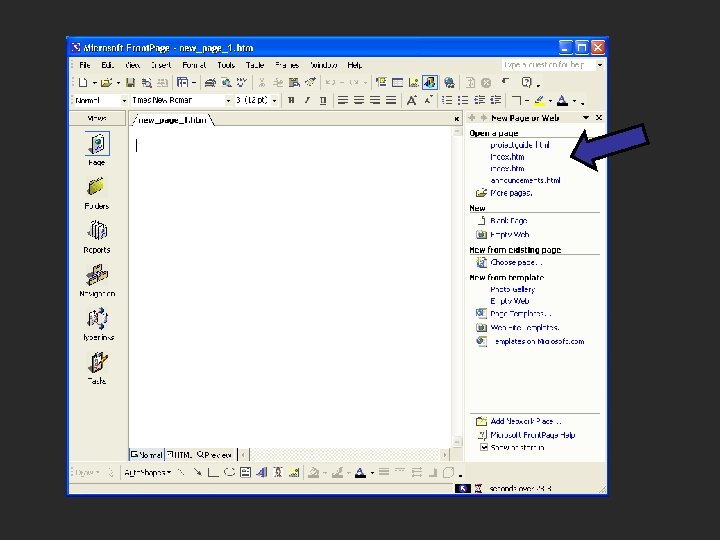Image resolution: width=720 pixels, height=540 pixels.
Task: Click the Photo Gallery template link
Action: click(512, 289)
